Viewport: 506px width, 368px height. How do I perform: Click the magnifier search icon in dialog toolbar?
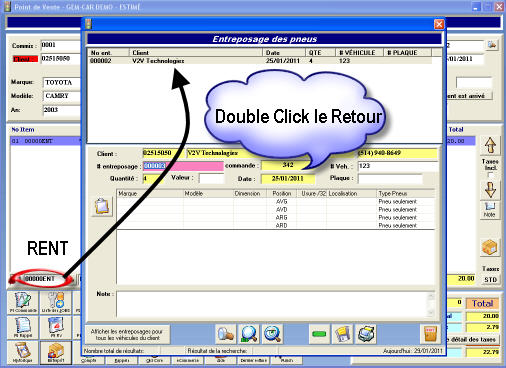[249, 334]
